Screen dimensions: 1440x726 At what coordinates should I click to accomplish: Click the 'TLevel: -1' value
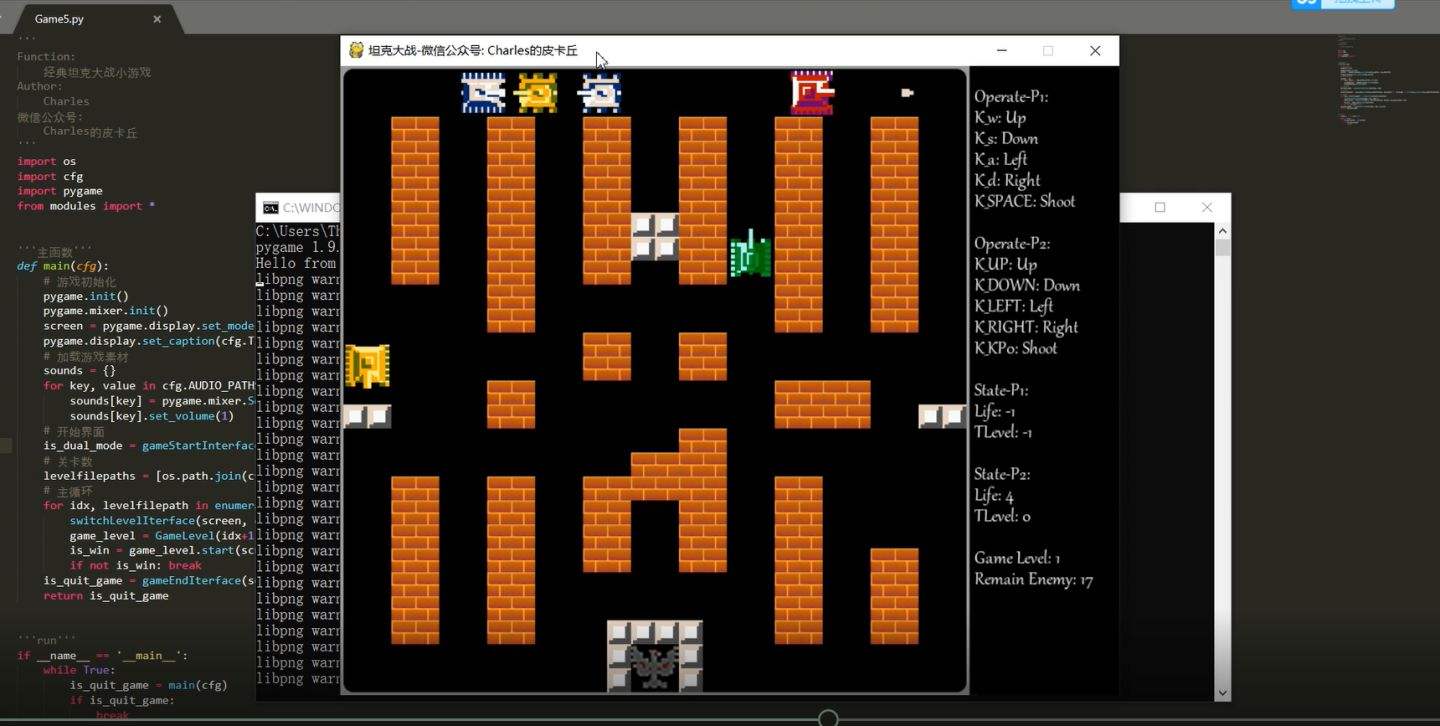(x=1004, y=432)
